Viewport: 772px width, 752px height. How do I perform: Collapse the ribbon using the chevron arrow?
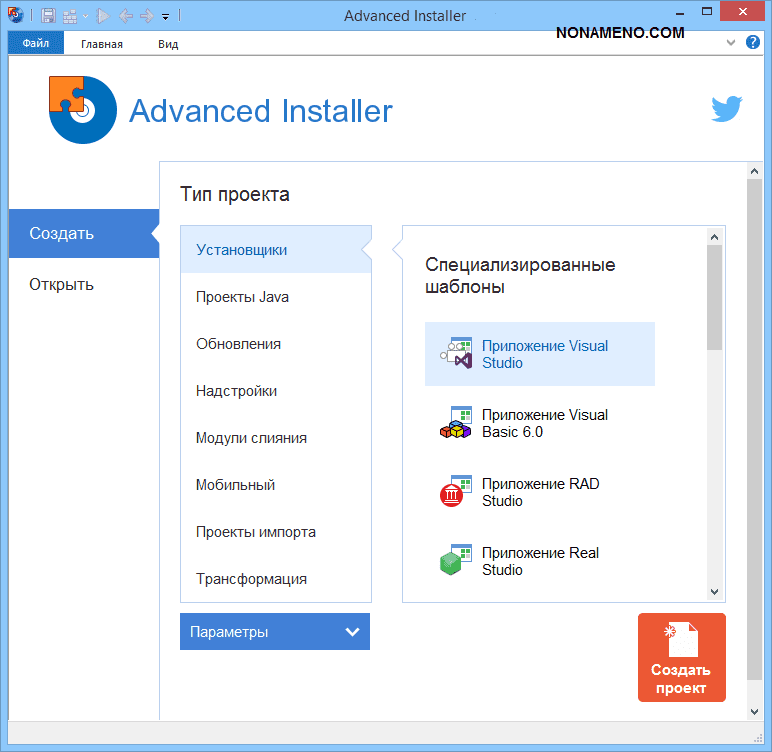[x=731, y=44]
